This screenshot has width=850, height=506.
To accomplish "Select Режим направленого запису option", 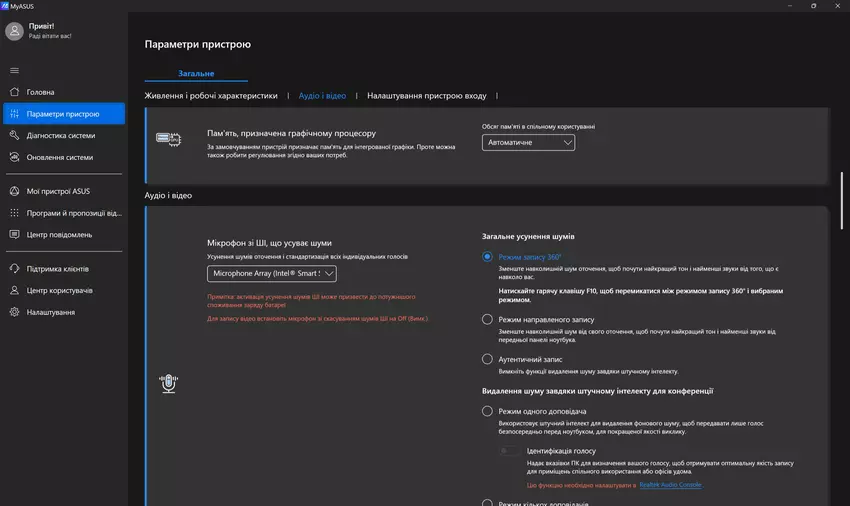I will [488, 319].
